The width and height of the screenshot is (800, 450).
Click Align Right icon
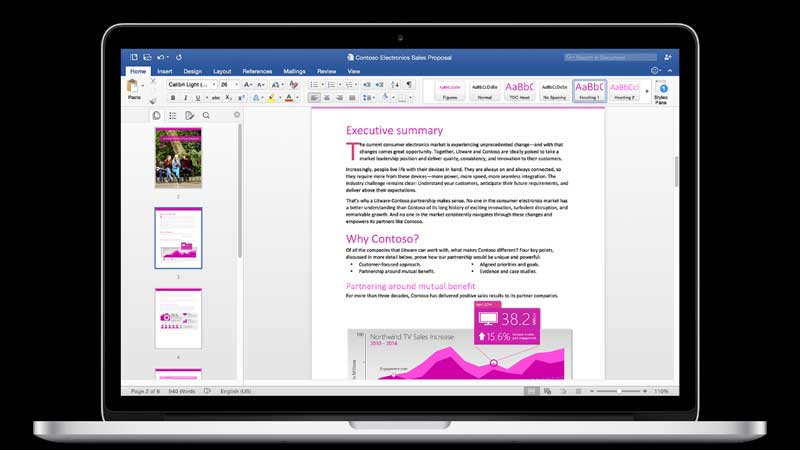click(x=339, y=97)
